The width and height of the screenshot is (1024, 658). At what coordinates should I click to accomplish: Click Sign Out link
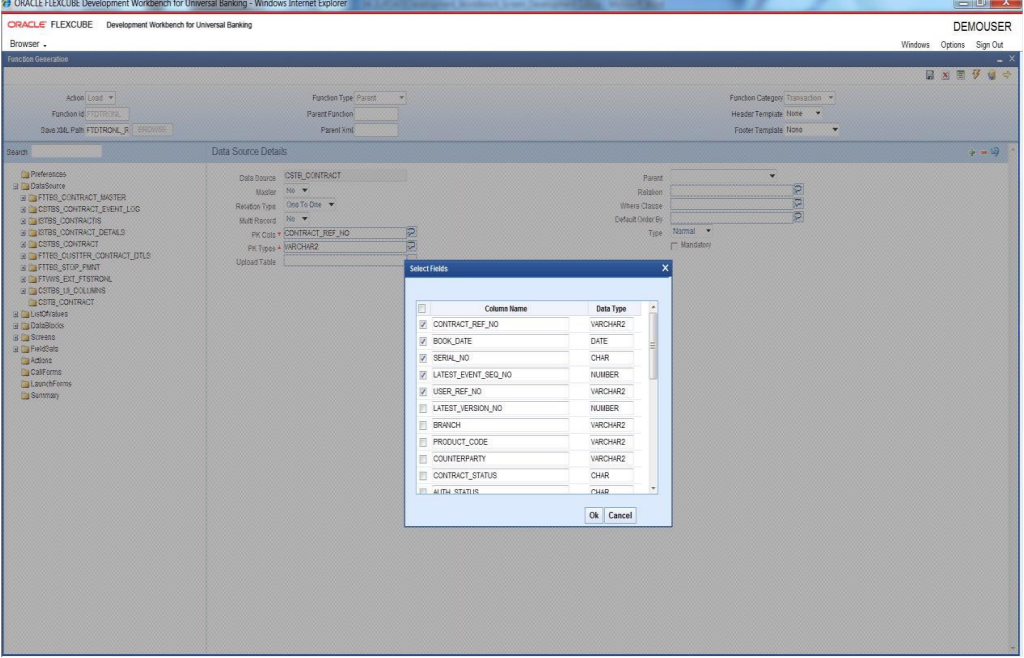(x=989, y=45)
